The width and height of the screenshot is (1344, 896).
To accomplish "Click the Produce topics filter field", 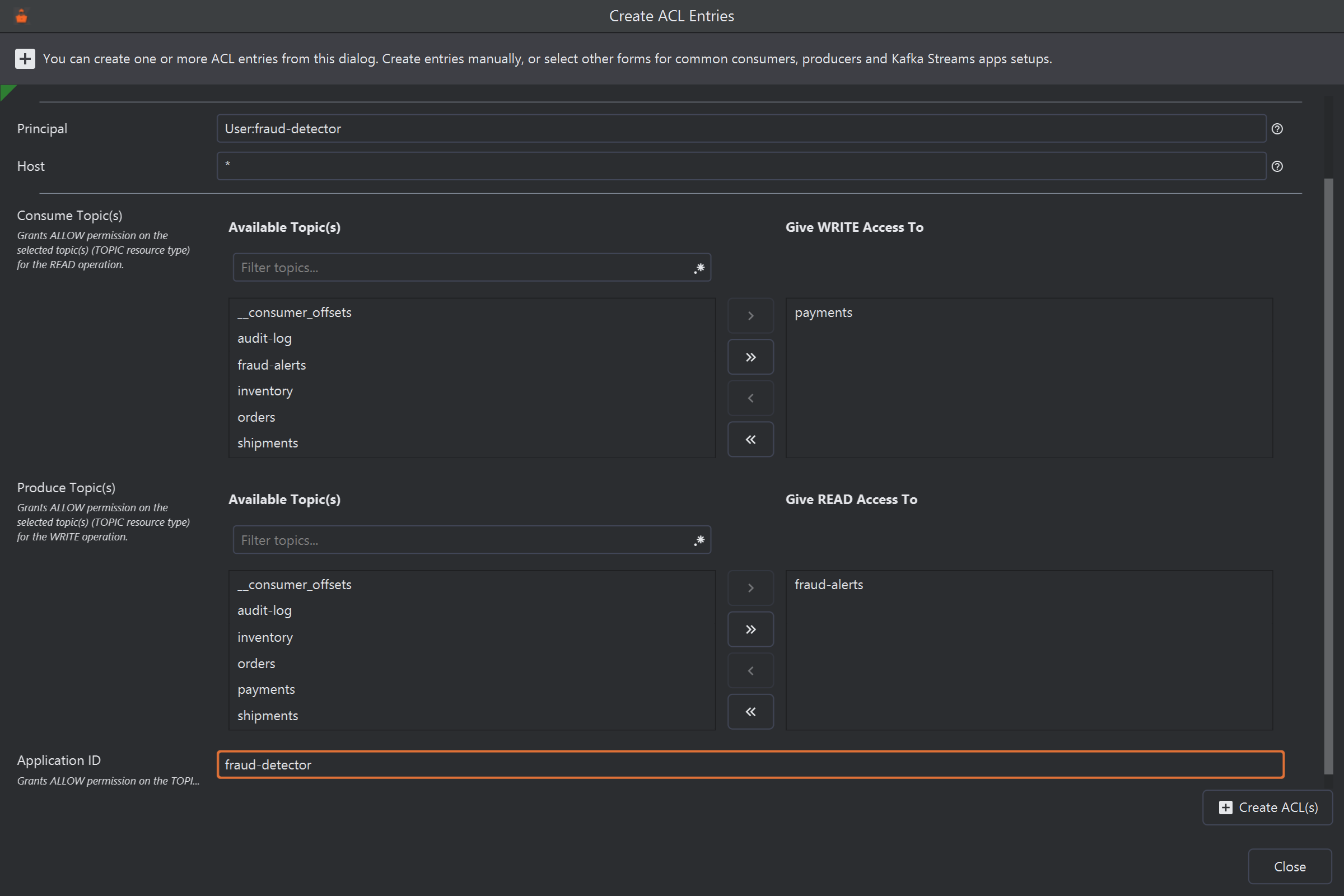I will [472, 540].
